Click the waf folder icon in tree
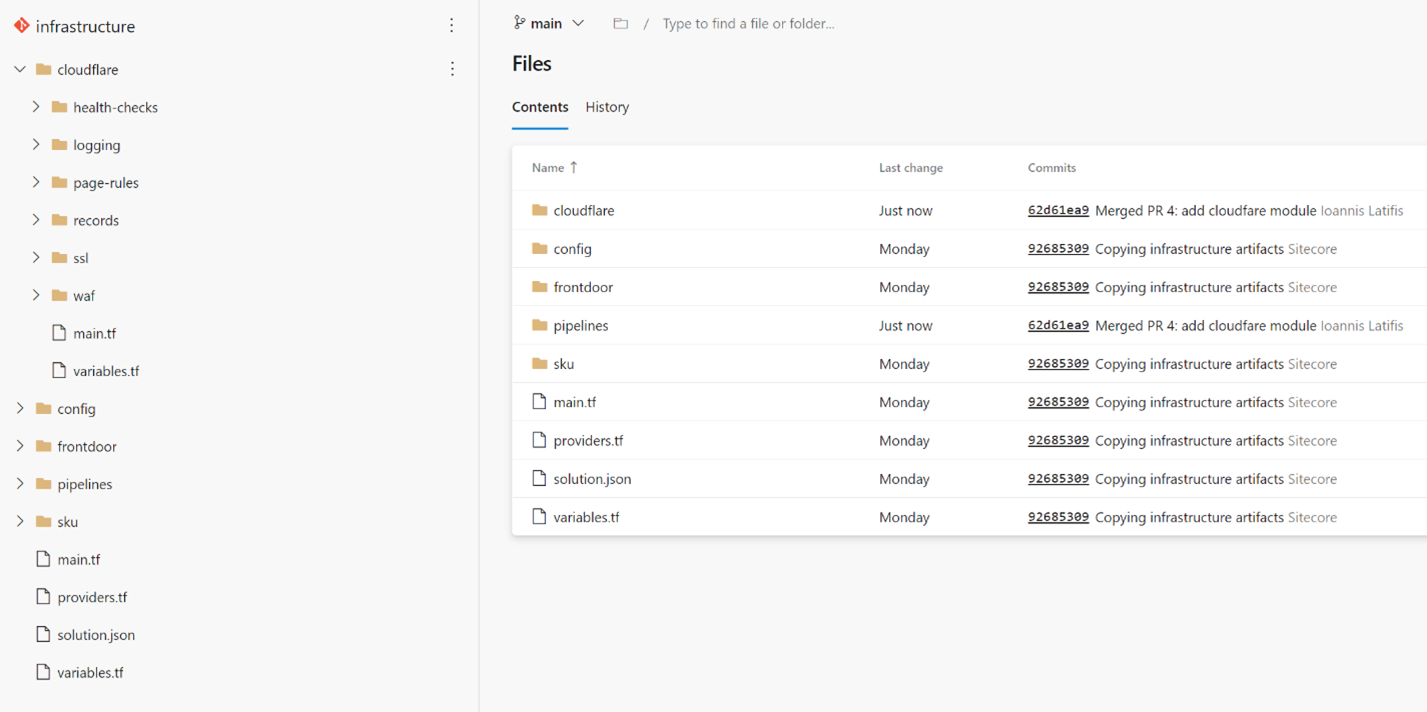1427x712 pixels. [59, 295]
